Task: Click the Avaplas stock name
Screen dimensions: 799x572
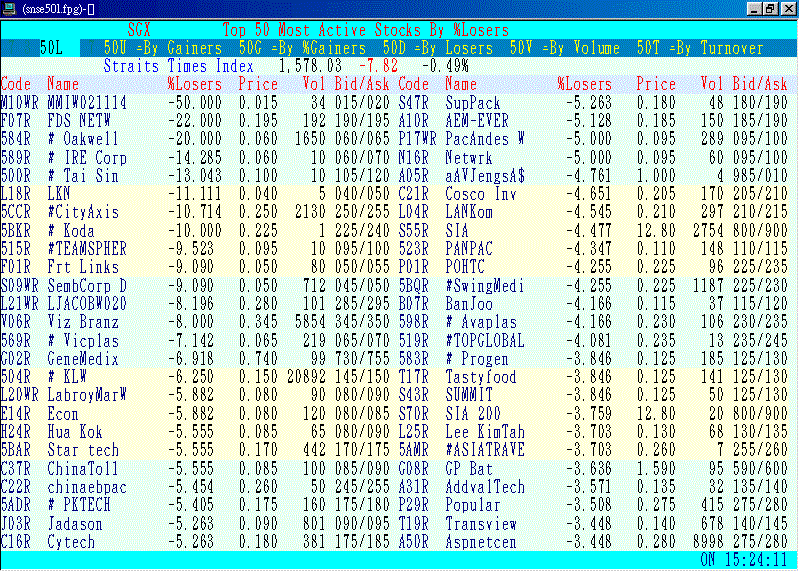Action: click(481, 322)
